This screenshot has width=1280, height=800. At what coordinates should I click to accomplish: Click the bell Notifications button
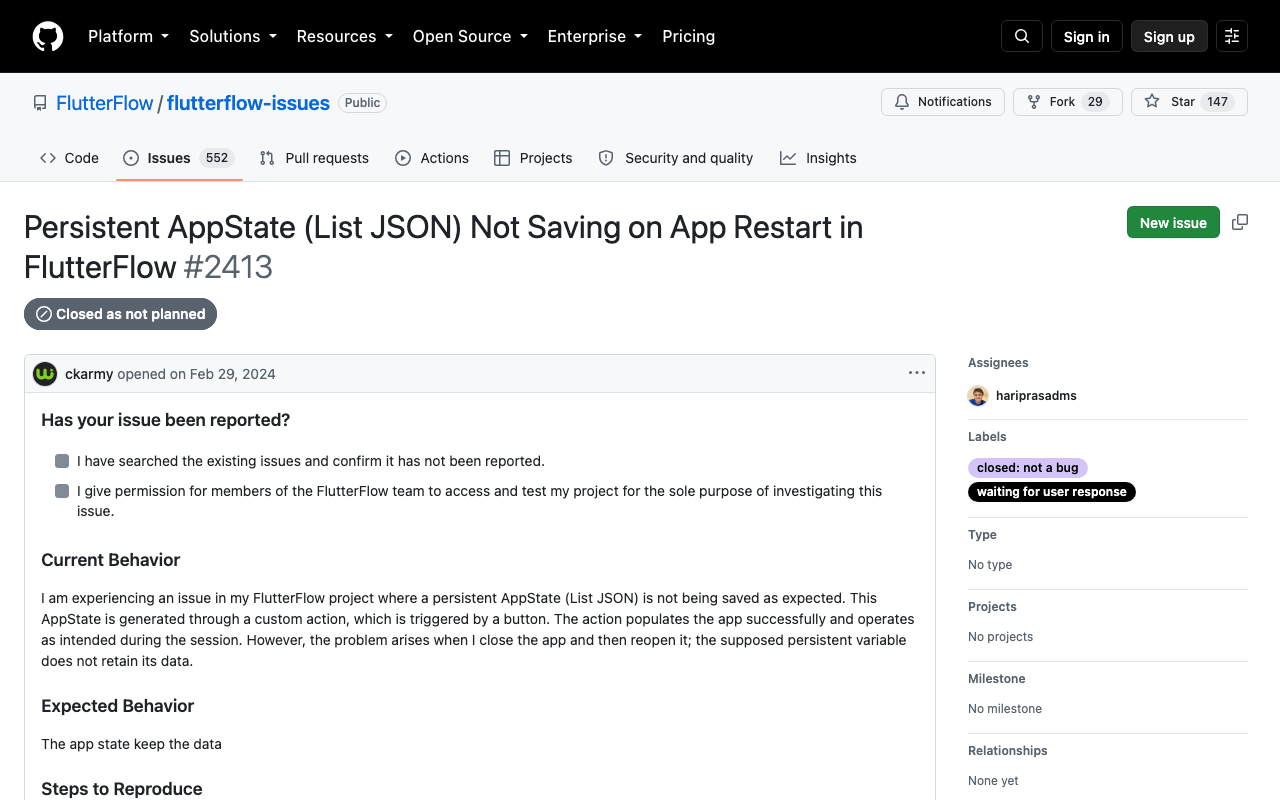[x=943, y=102]
